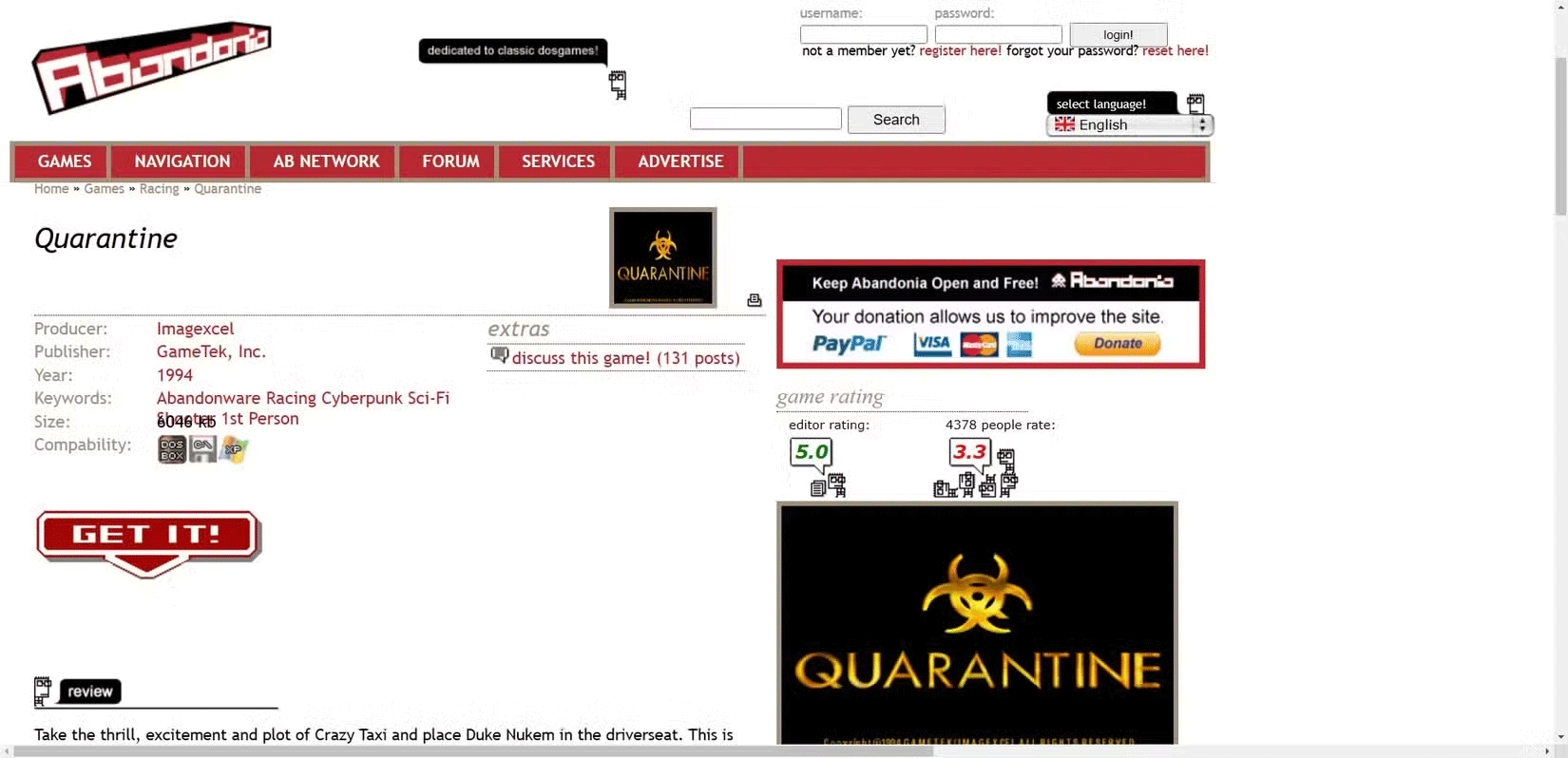This screenshot has height=758, width=1568.
Task: Go to Racing in the breadcrumb
Action: point(159,189)
